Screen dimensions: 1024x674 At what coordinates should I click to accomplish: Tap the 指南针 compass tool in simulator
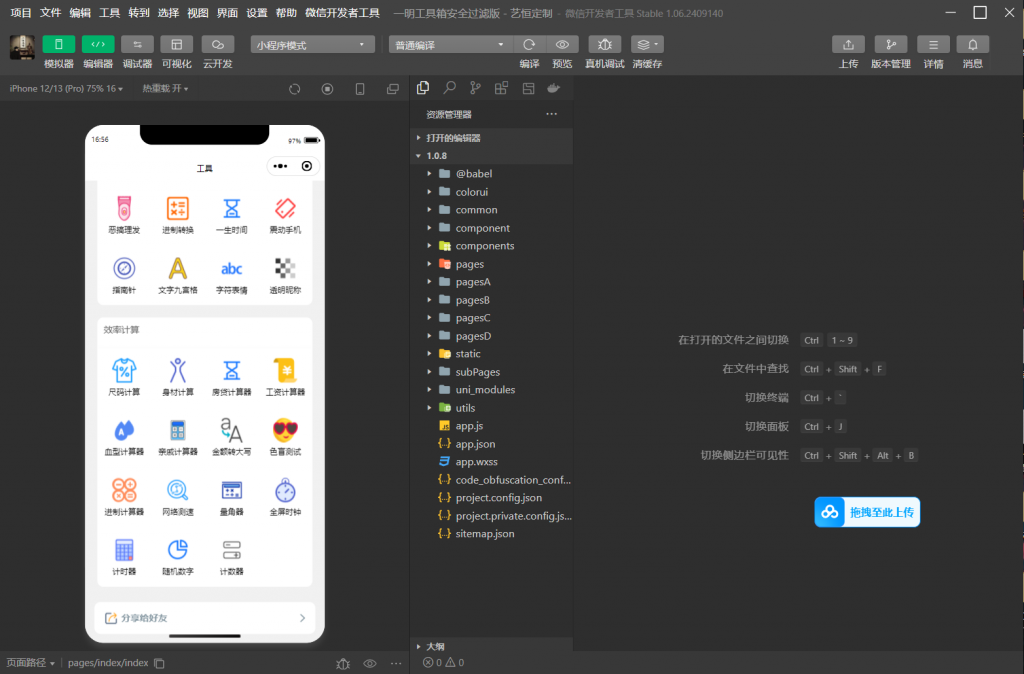(x=124, y=275)
